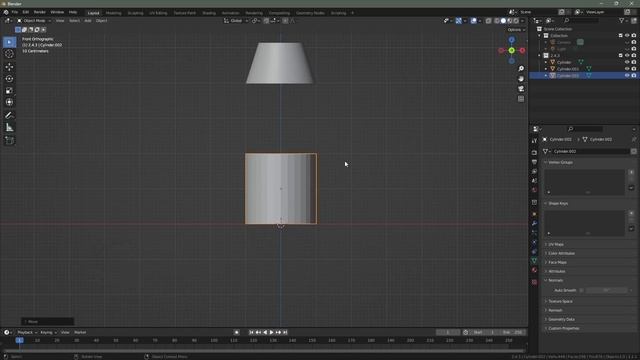Open the timeline Marker menu

[80, 332]
